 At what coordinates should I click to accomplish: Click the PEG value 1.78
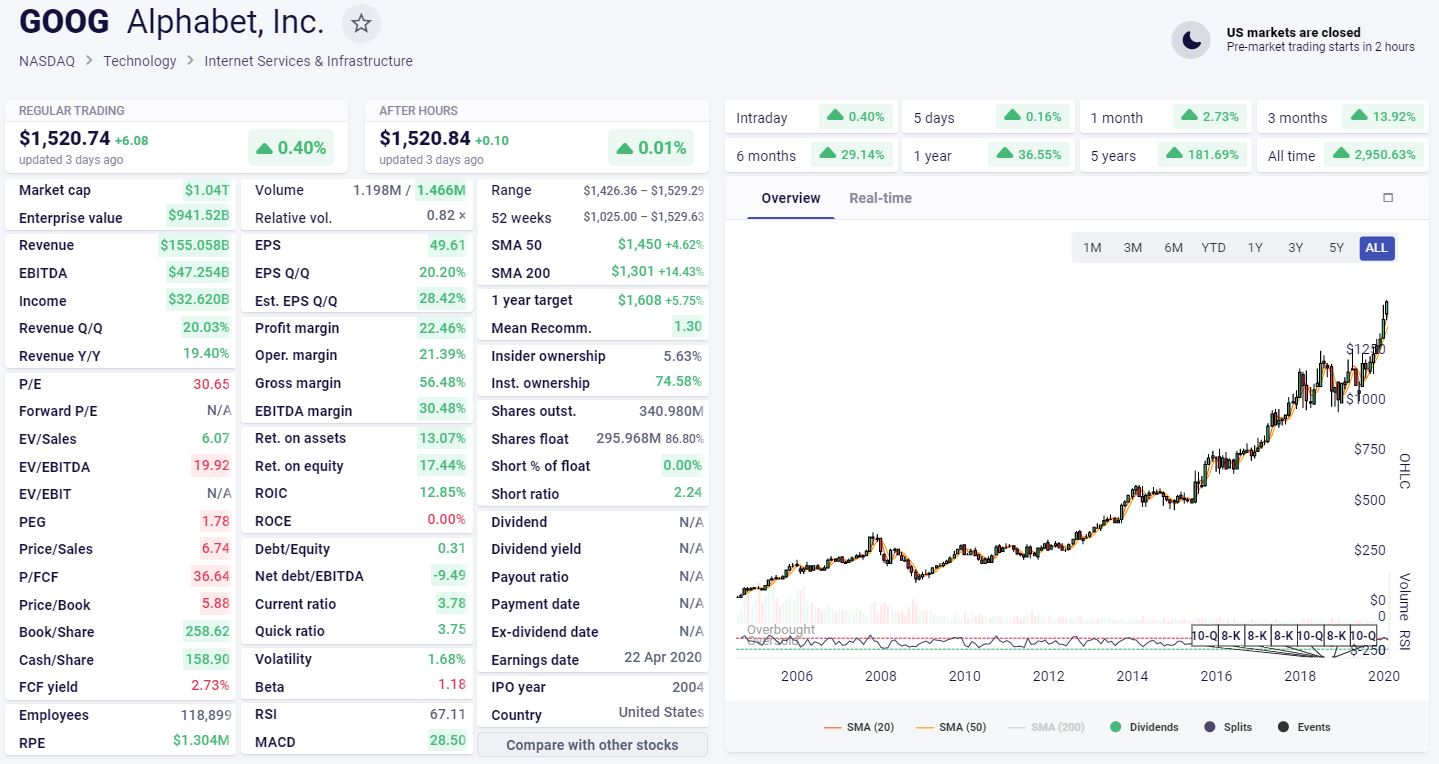(x=215, y=521)
